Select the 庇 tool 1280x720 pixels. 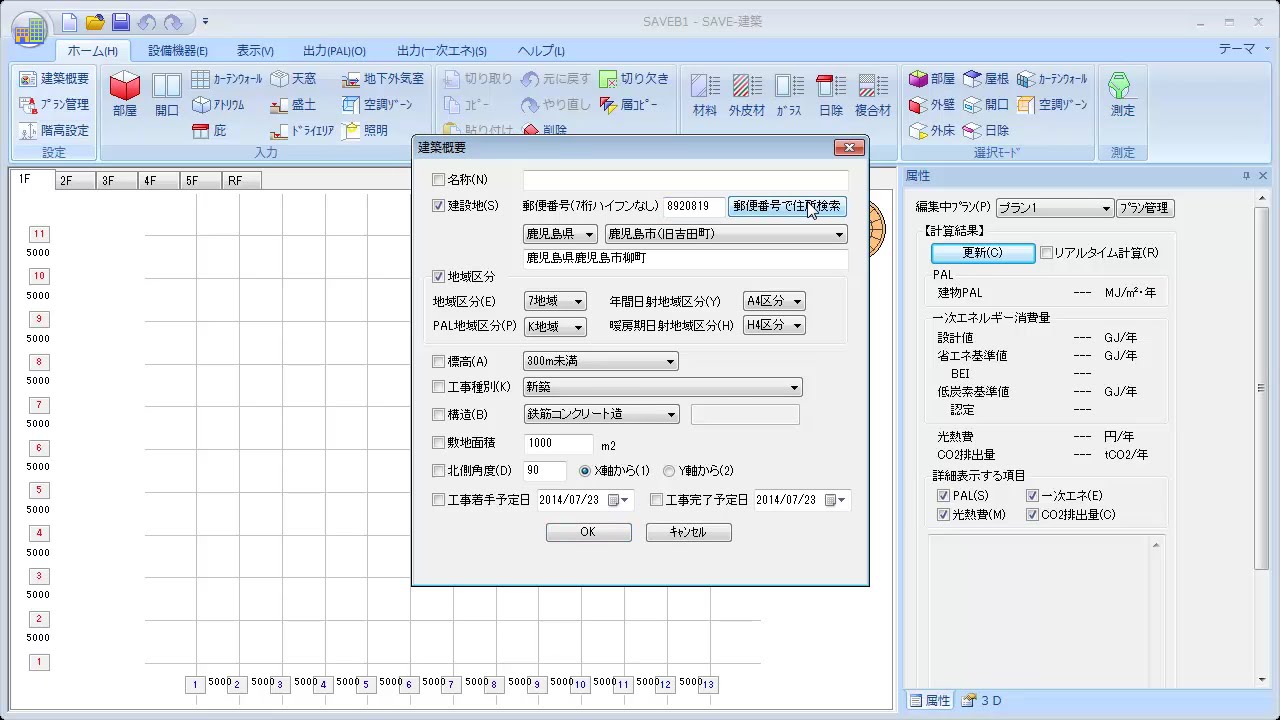click(209, 130)
